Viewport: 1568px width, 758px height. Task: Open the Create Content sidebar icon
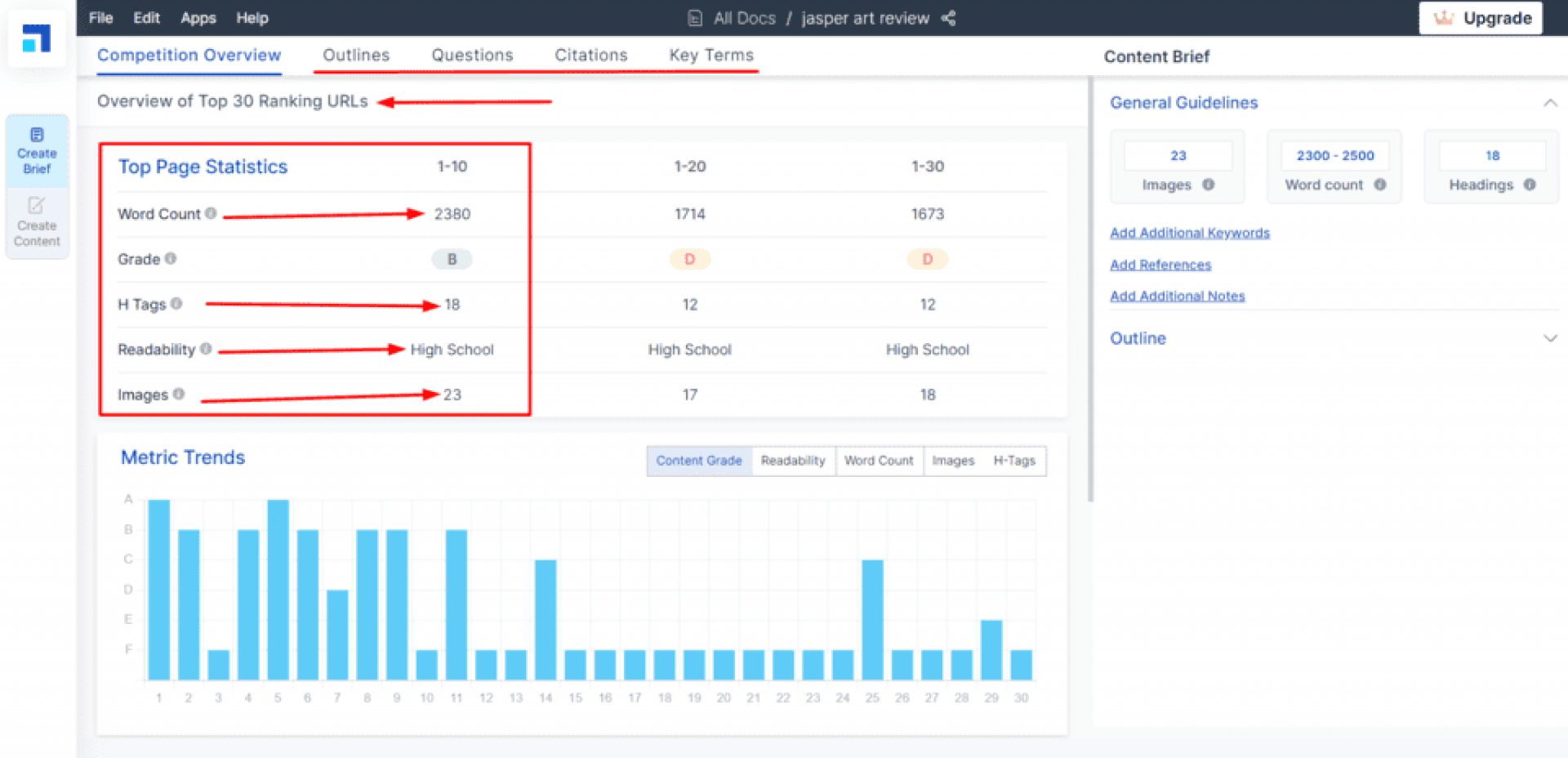tap(37, 222)
